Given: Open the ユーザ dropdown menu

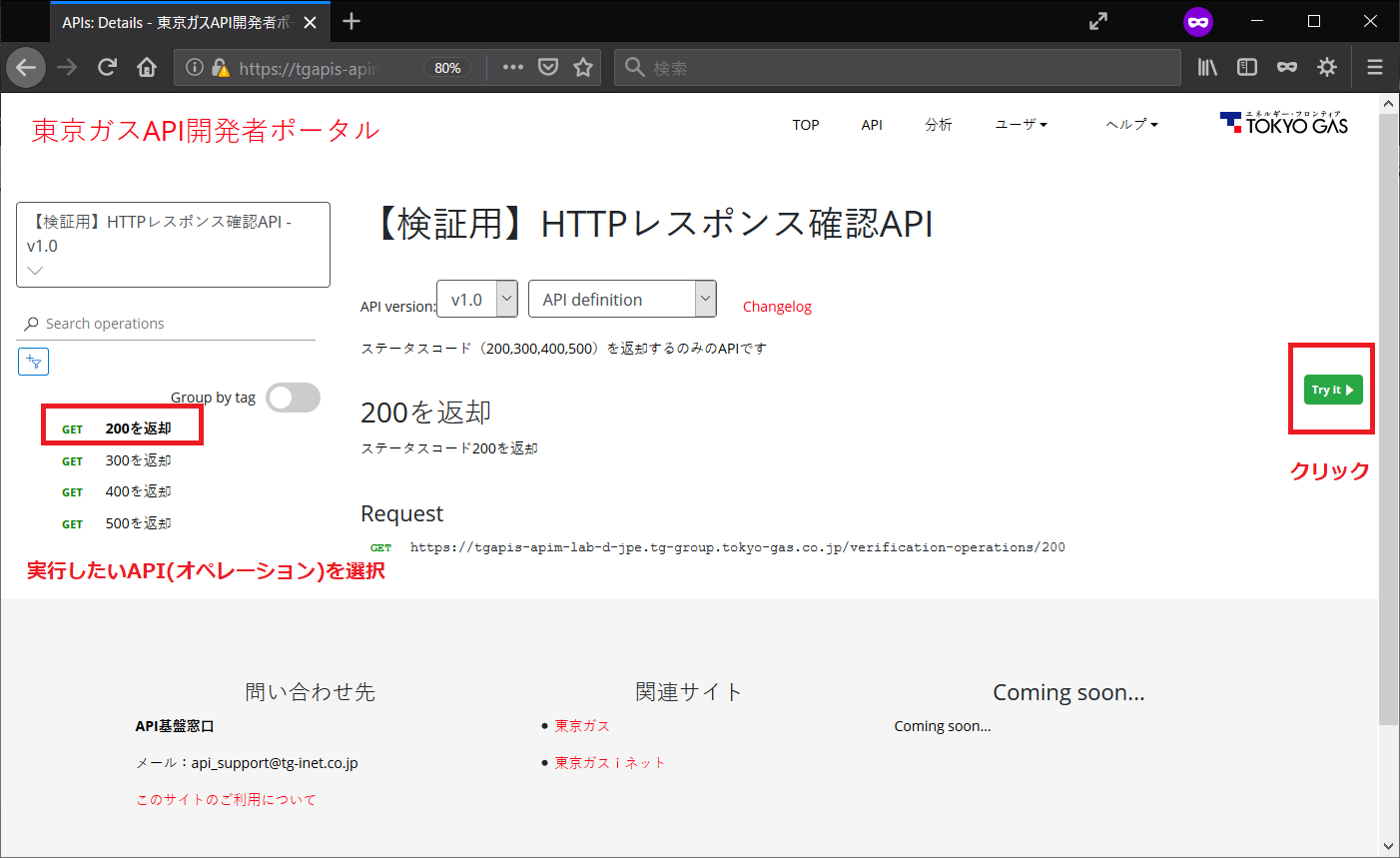Looking at the screenshot, I should pos(1021,124).
